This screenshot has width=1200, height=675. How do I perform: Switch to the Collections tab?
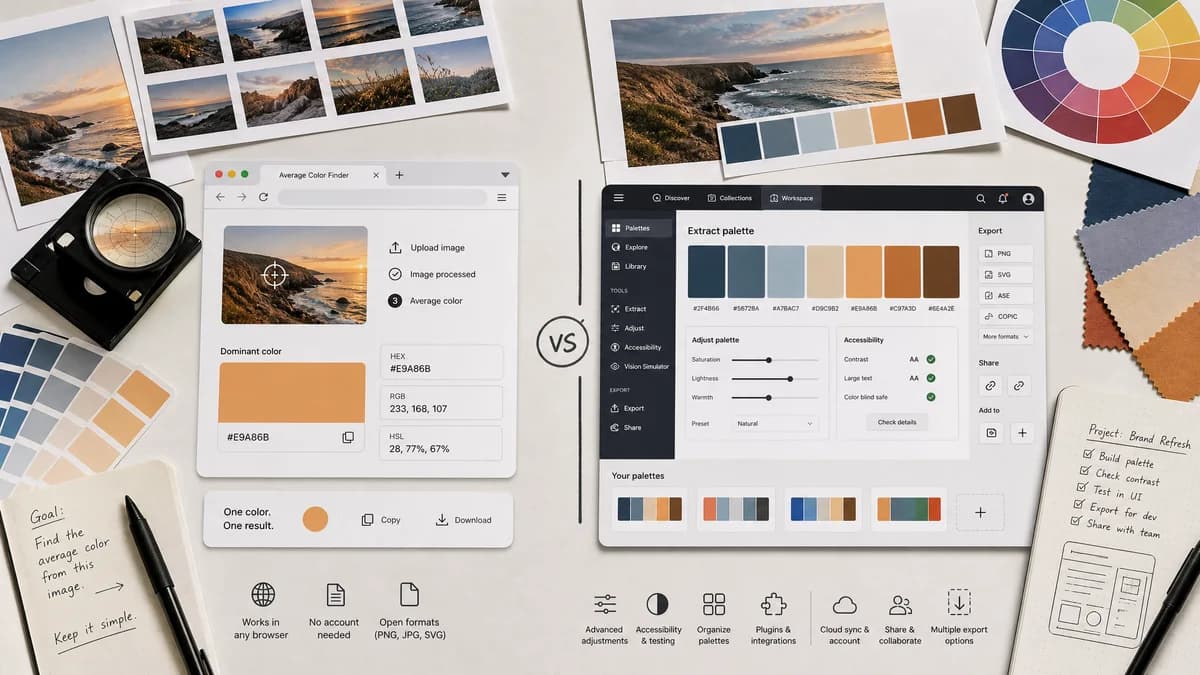[x=729, y=198]
